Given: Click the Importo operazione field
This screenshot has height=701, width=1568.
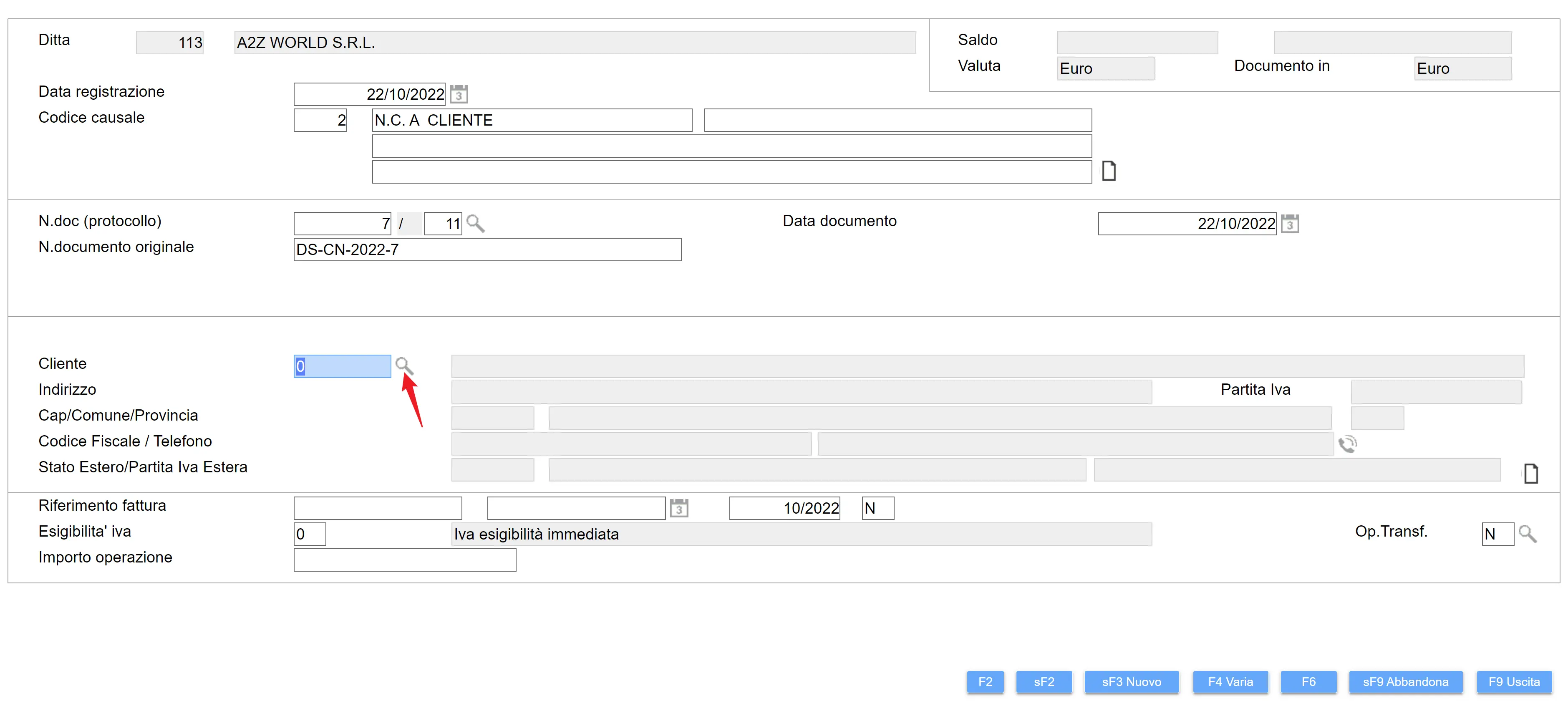Looking at the screenshot, I should tap(404, 560).
